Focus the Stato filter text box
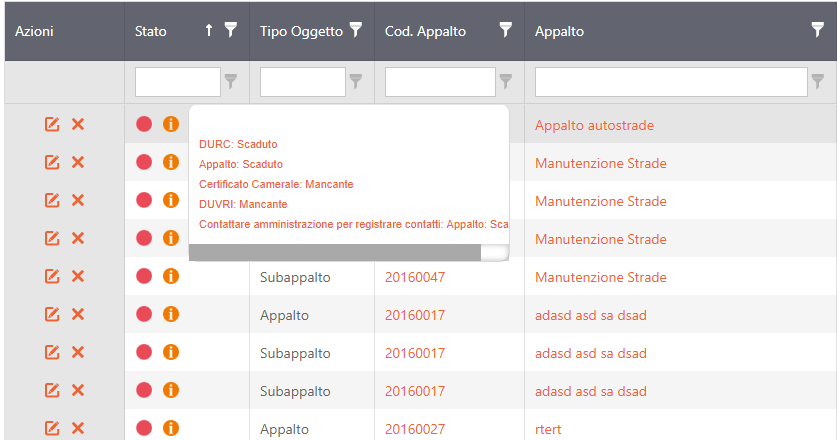 coord(178,82)
